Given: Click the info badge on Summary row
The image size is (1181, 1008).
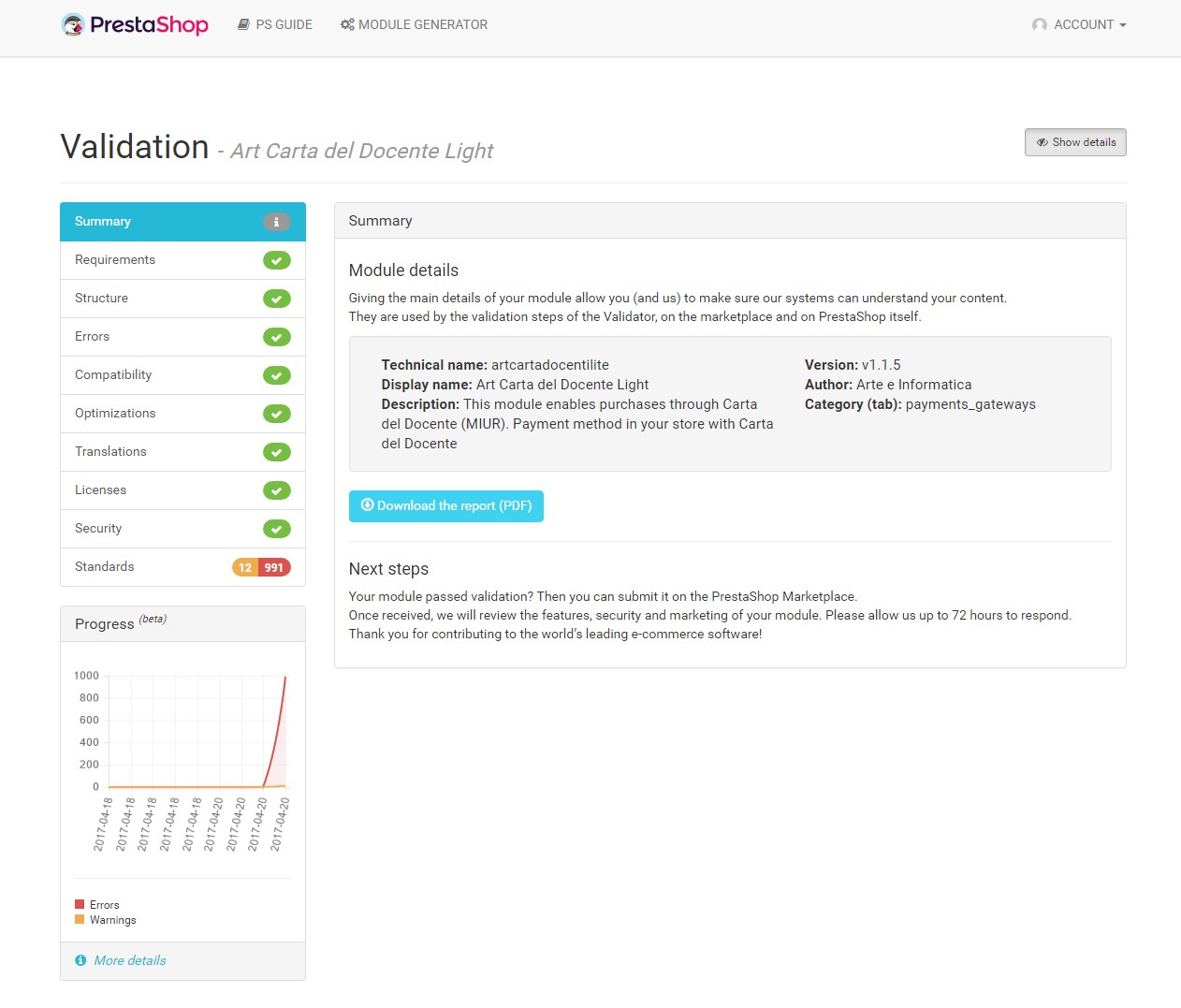Looking at the screenshot, I should 277,222.
